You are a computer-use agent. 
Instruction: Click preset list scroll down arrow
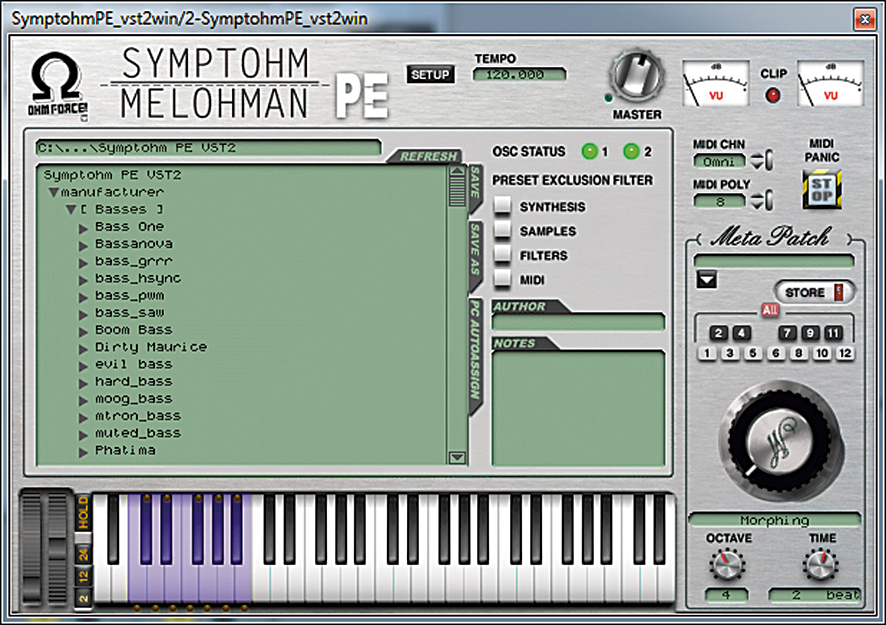click(457, 457)
